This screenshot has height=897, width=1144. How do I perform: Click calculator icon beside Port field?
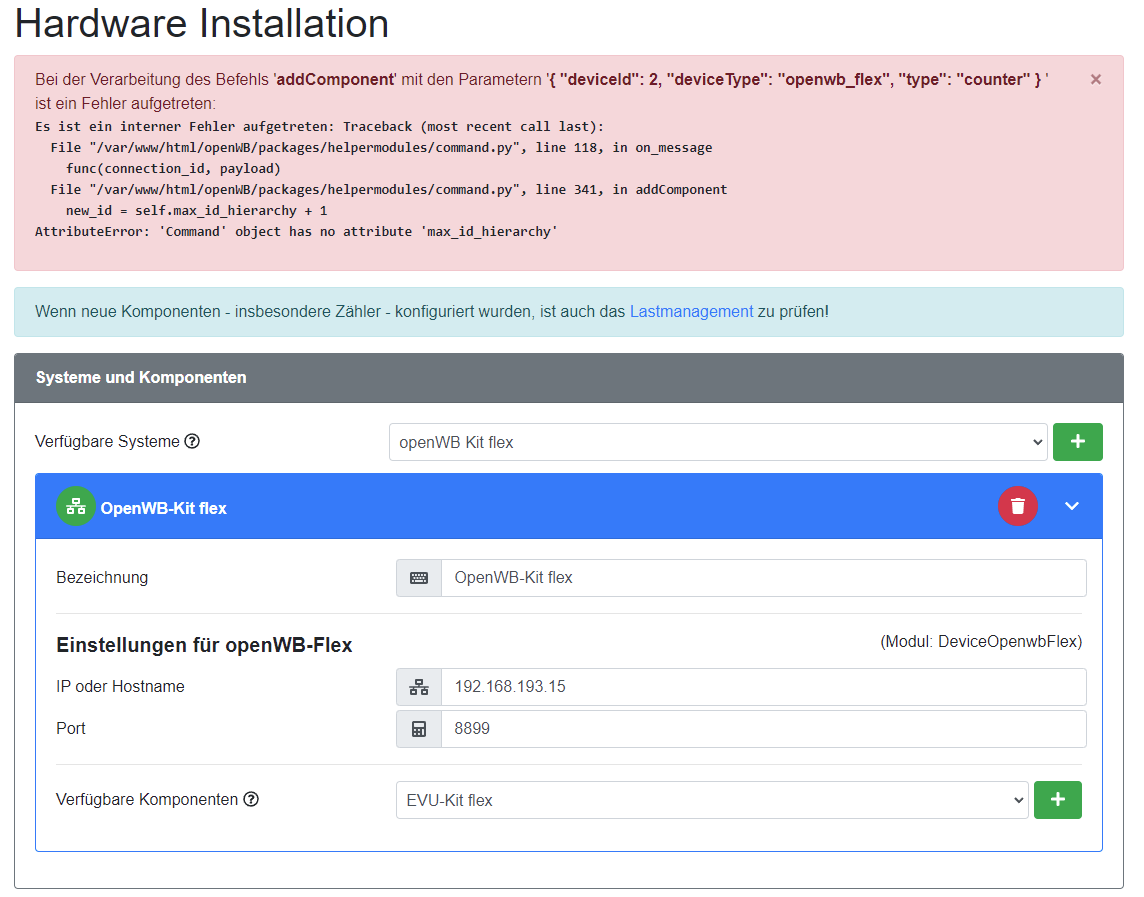pyautogui.click(x=419, y=729)
